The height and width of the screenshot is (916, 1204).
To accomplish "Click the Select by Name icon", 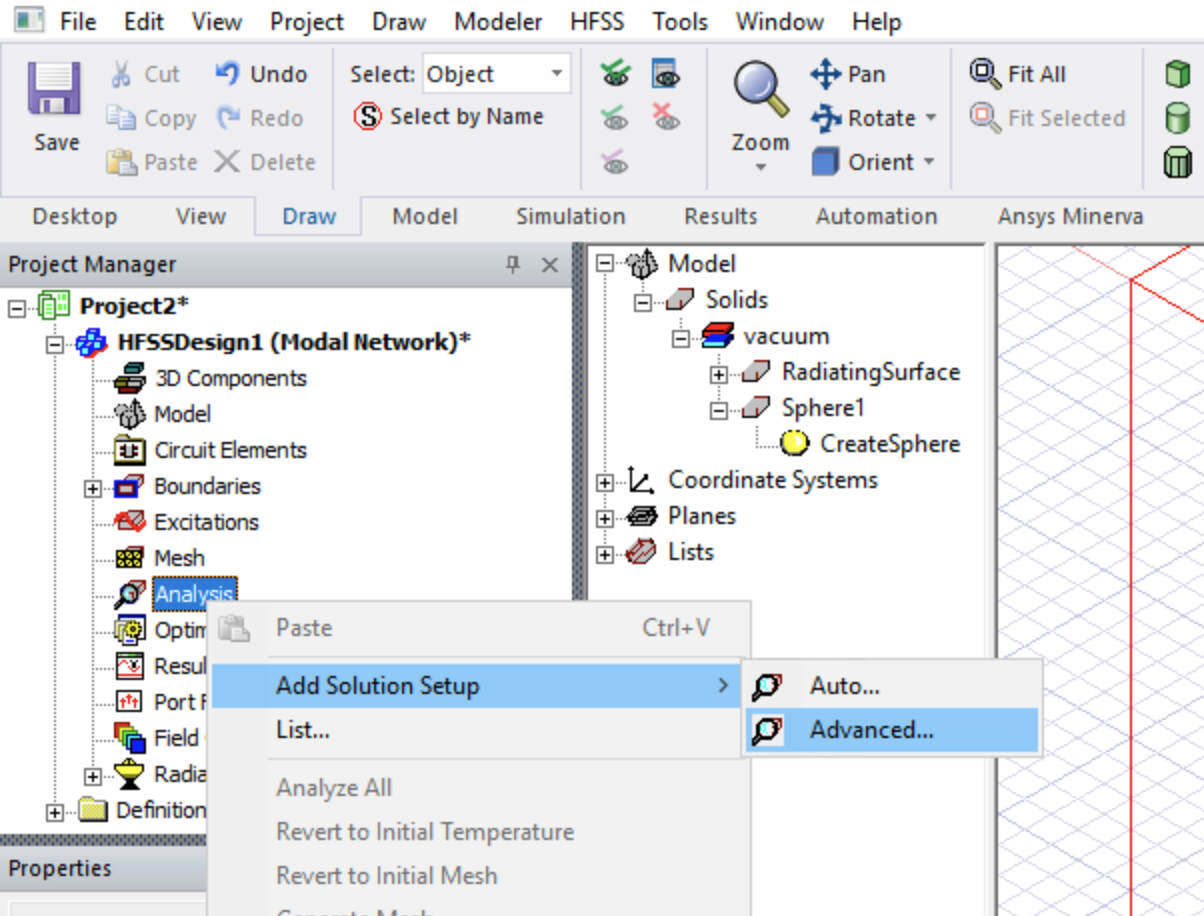I will pos(369,117).
